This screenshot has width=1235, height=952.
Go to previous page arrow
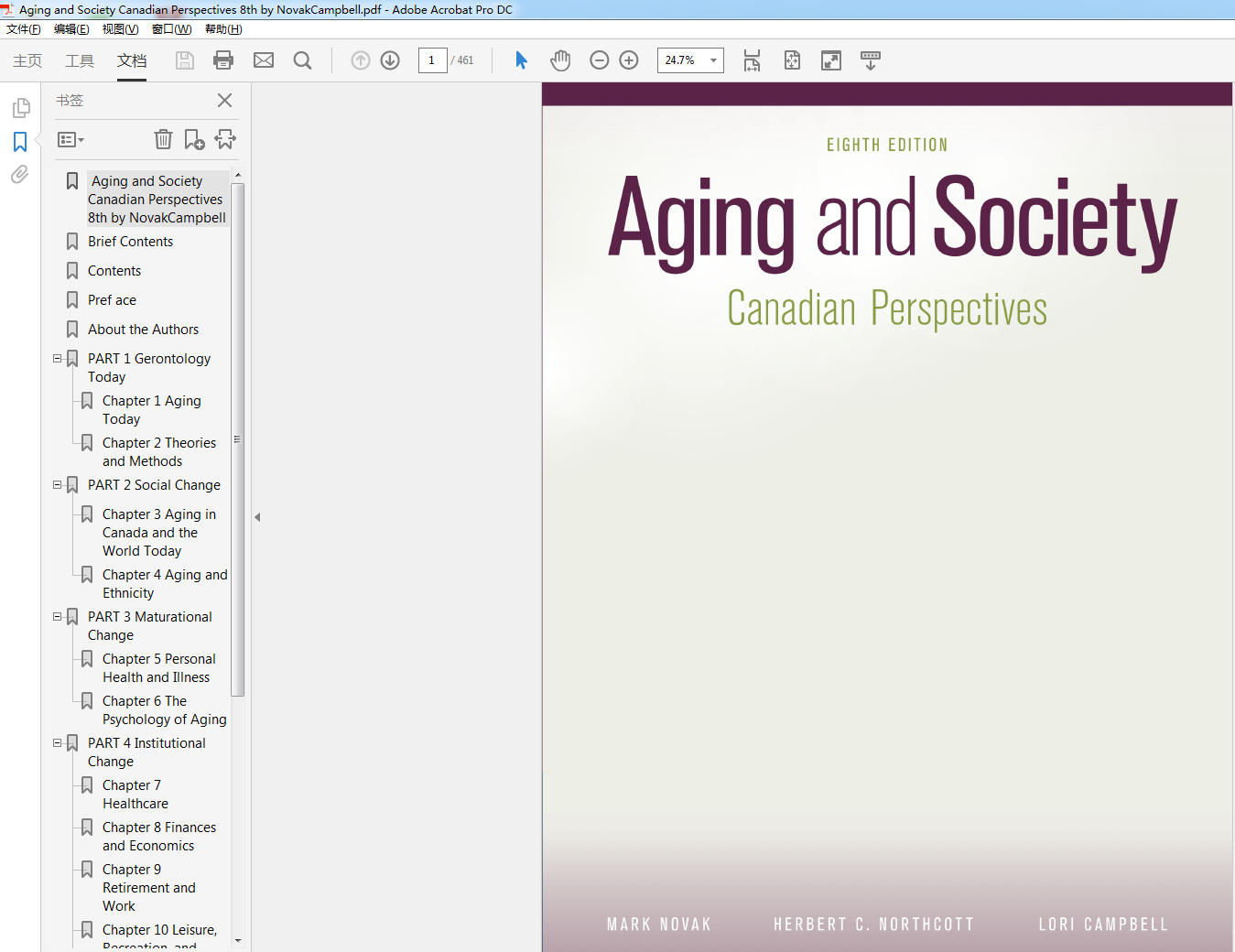pos(361,60)
